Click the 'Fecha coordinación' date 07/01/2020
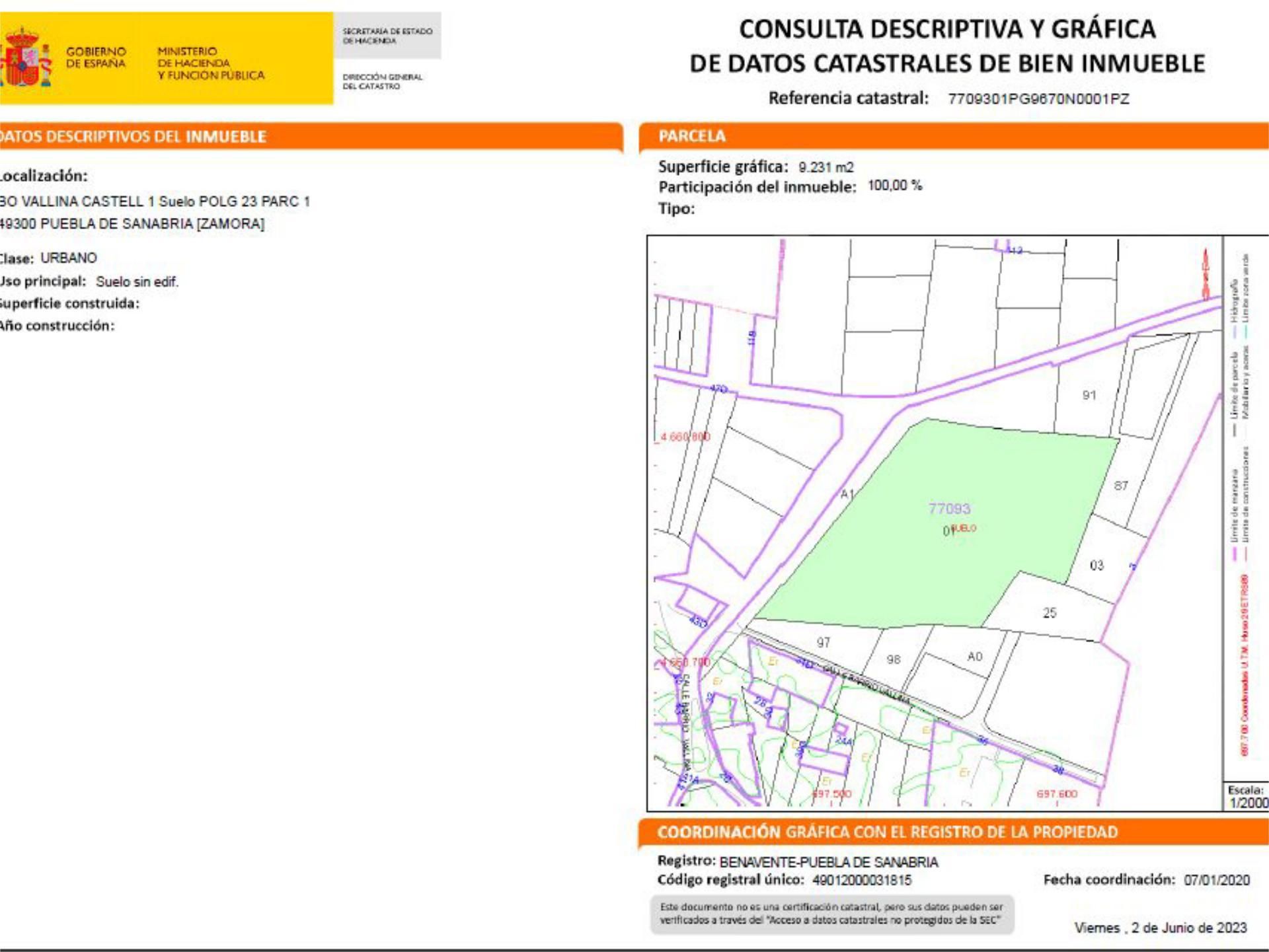Viewport: 1269px width, 952px height. pyautogui.click(x=1216, y=880)
